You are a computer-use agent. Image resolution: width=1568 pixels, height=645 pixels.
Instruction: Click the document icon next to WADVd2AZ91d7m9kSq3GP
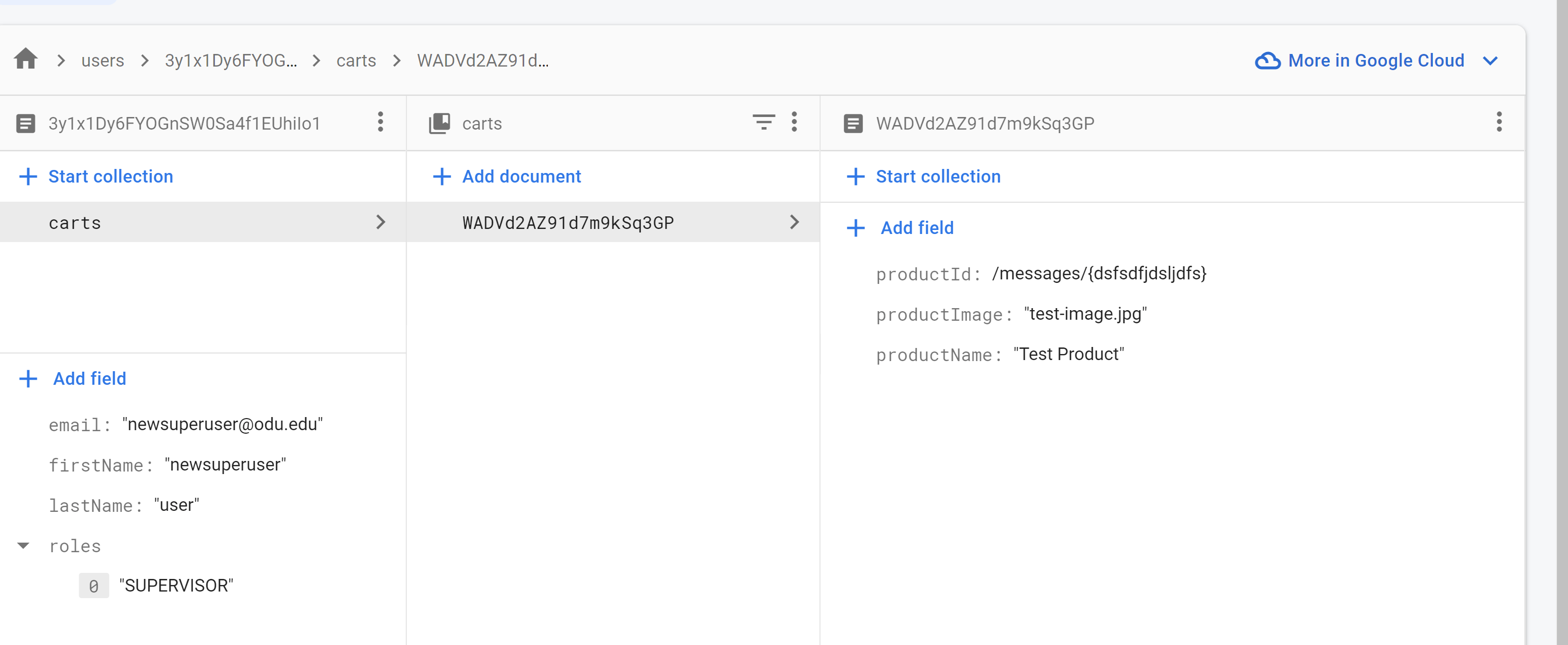point(854,123)
